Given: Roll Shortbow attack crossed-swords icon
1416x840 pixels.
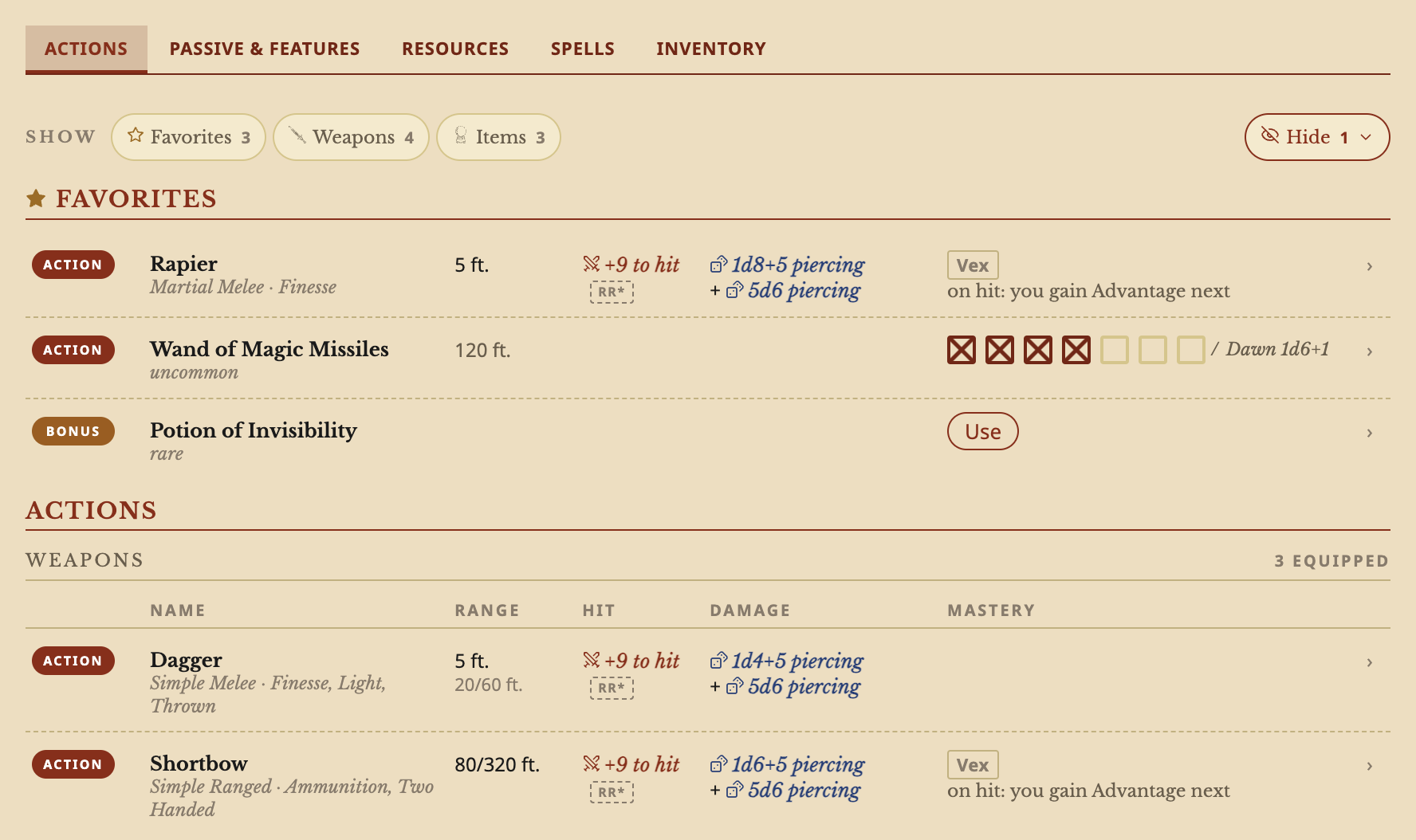Looking at the screenshot, I should tap(592, 763).
